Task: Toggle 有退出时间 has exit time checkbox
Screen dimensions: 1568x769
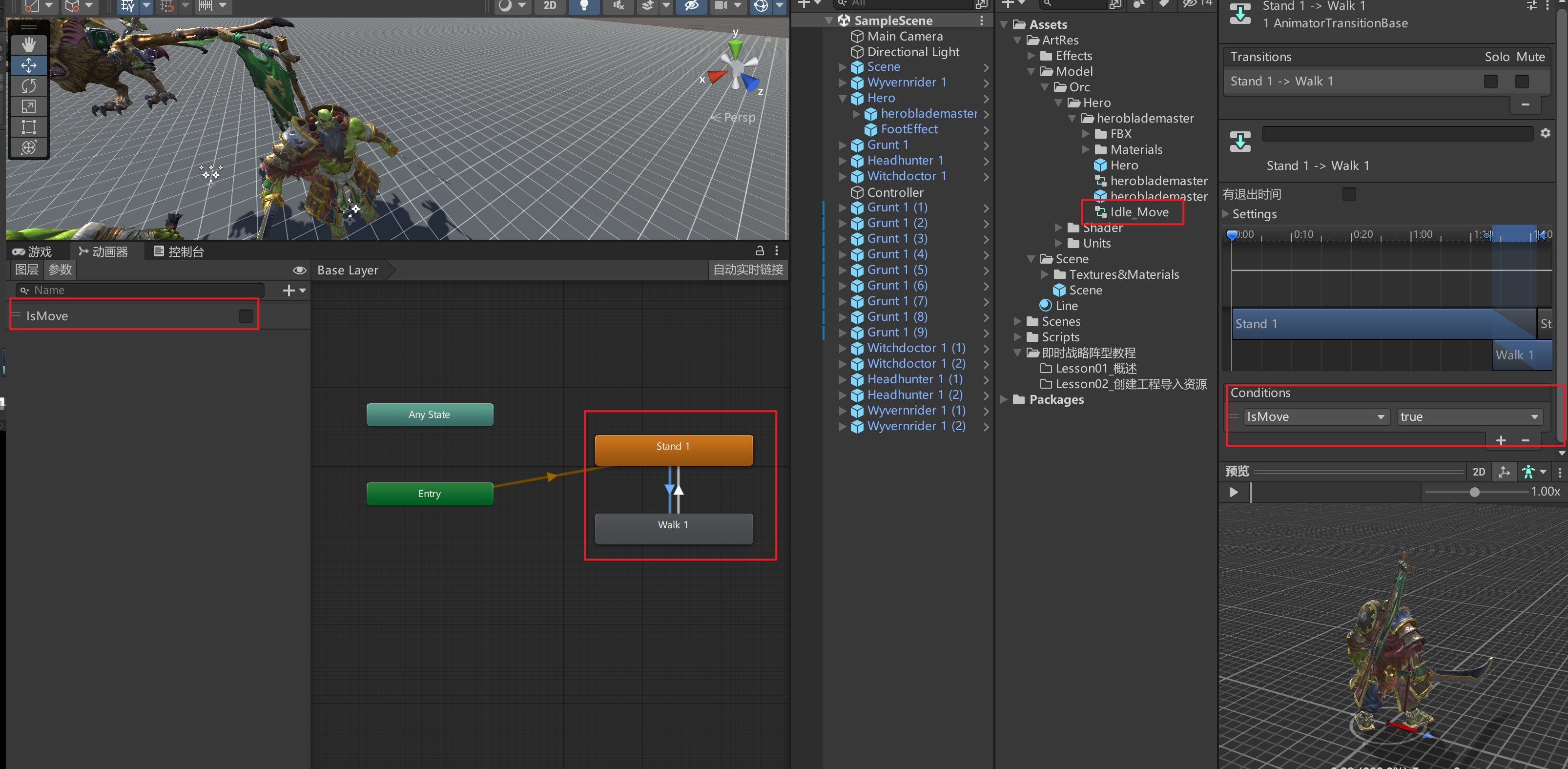Action: (x=1349, y=194)
